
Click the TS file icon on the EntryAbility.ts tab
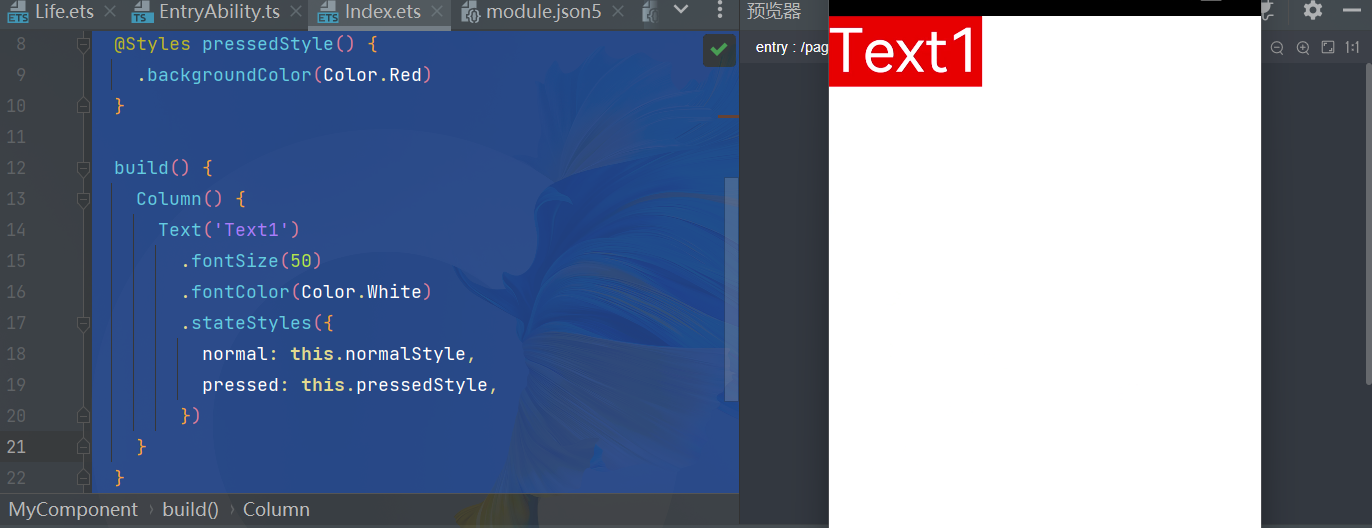tap(142, 13)
